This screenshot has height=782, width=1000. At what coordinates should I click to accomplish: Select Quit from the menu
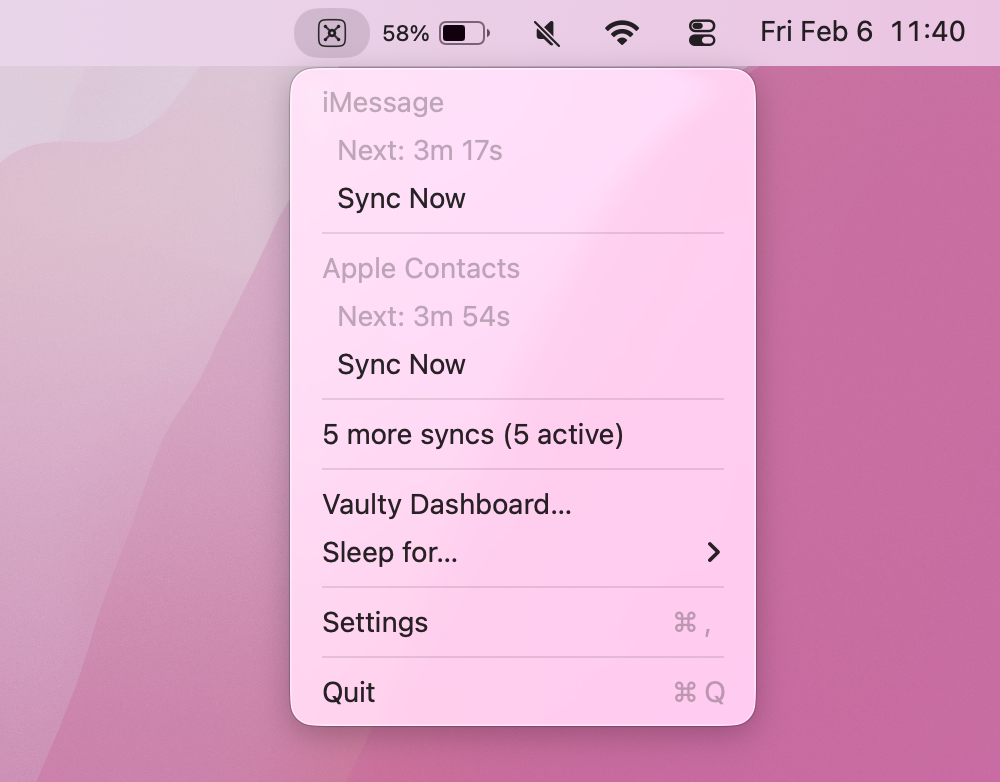tap(348, 691)
